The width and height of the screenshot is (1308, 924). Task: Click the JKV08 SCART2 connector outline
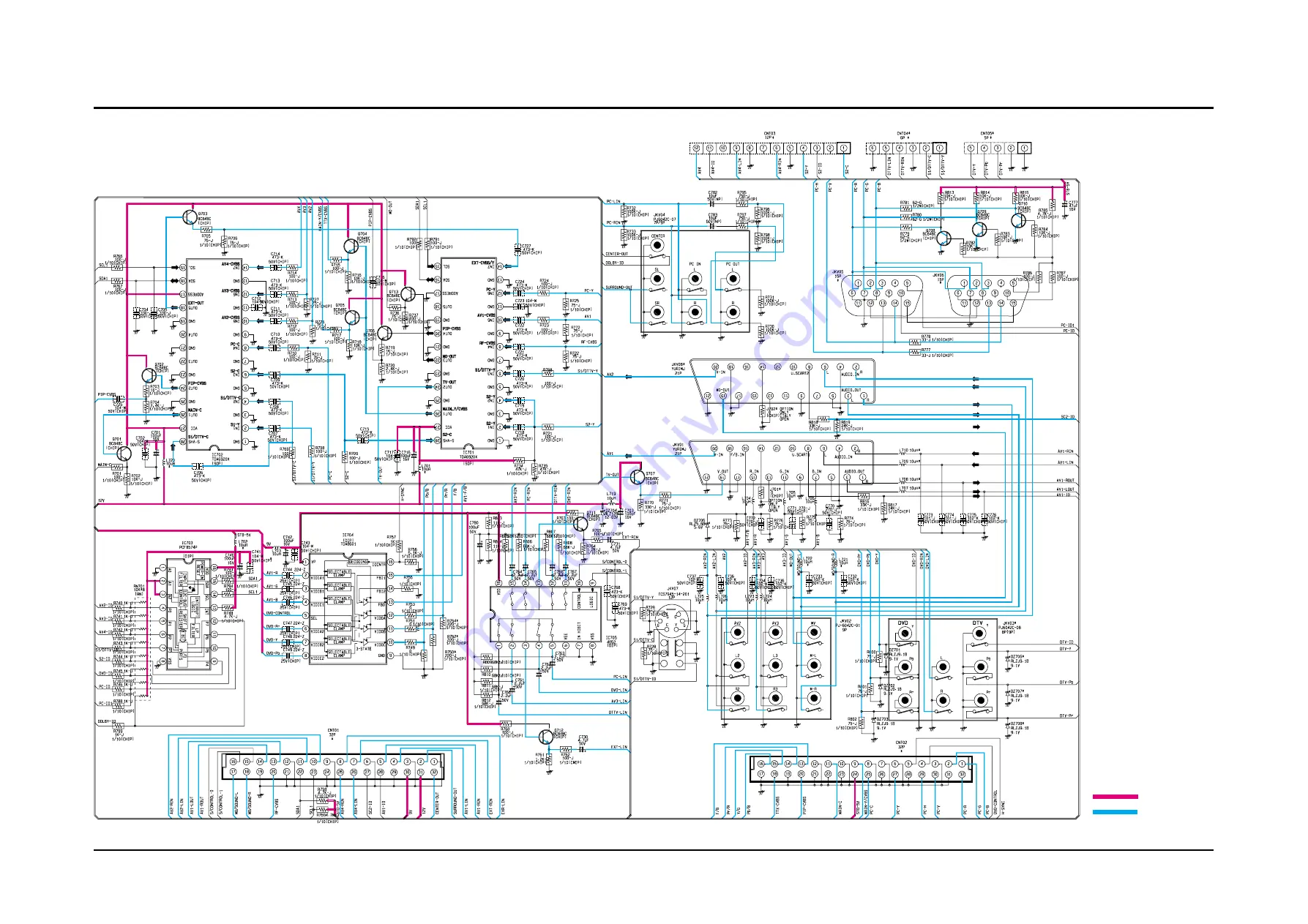[782, 382]
